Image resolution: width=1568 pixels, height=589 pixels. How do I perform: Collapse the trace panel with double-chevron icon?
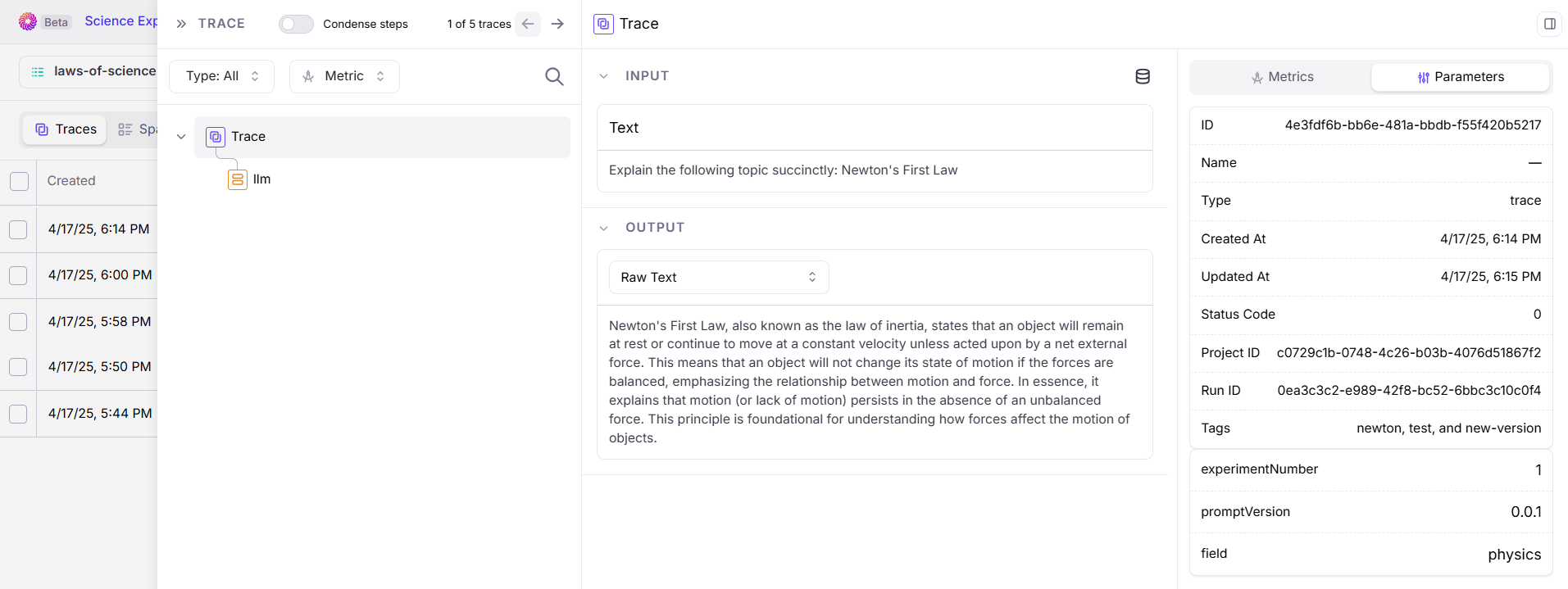[181, 24]
